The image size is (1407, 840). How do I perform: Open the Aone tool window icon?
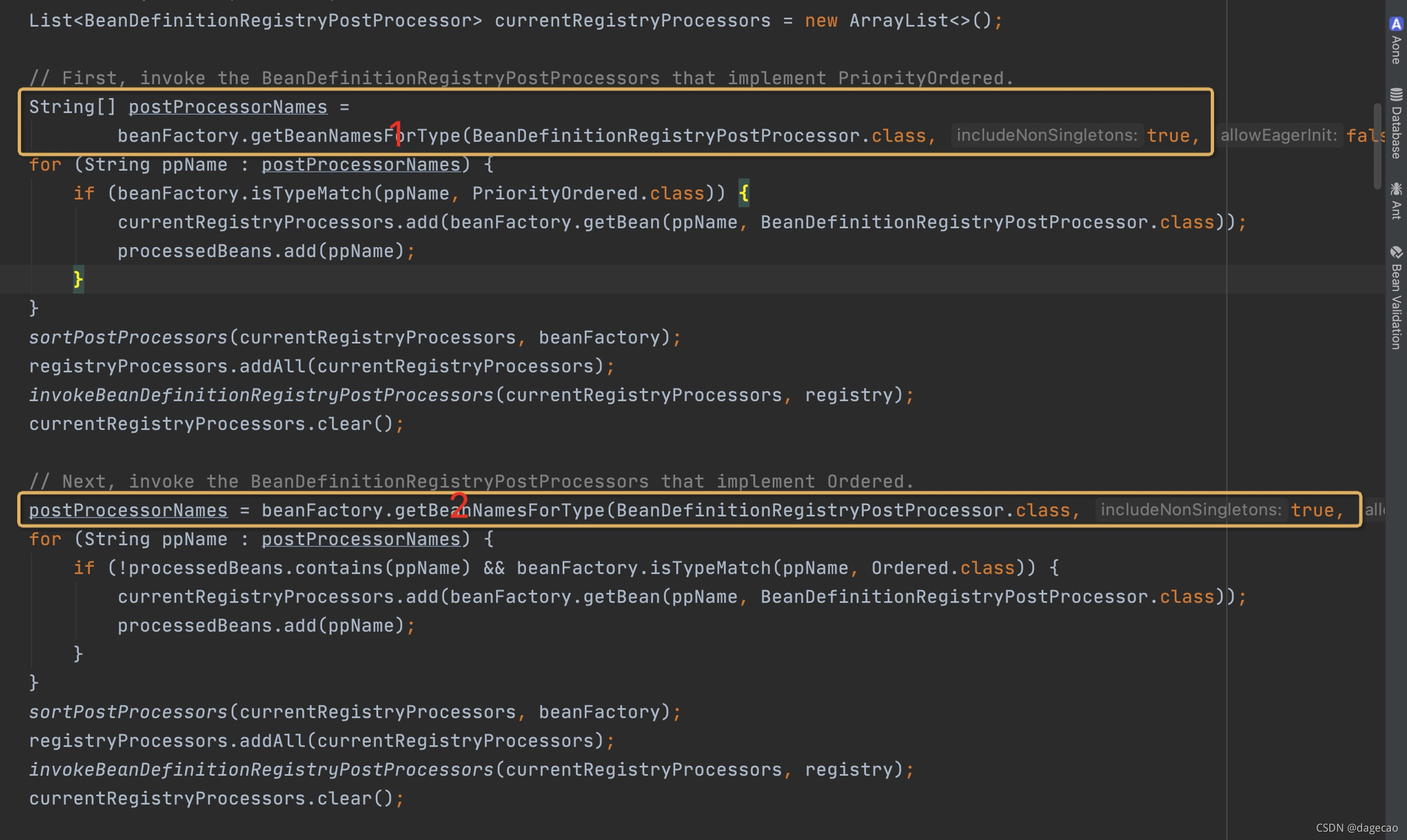[x=1396, y=24]
